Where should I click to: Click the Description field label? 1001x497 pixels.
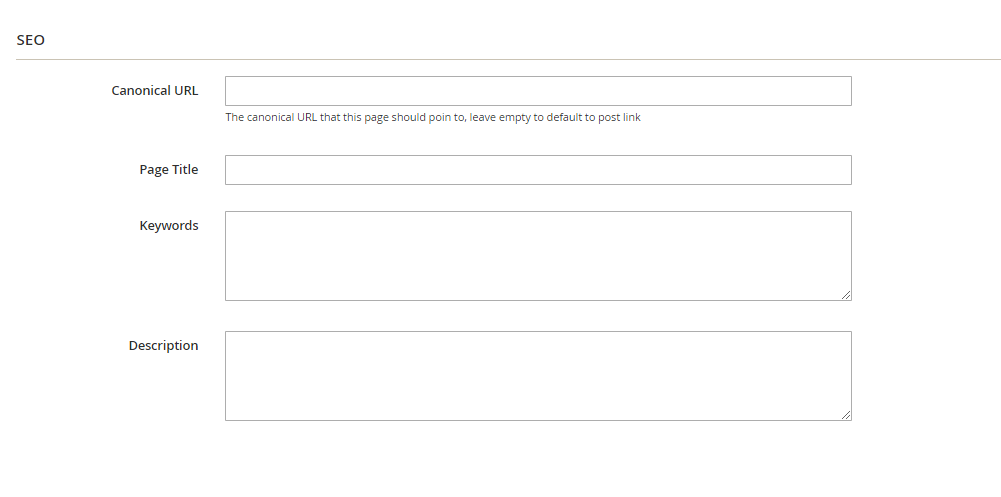tap(163, 345)
